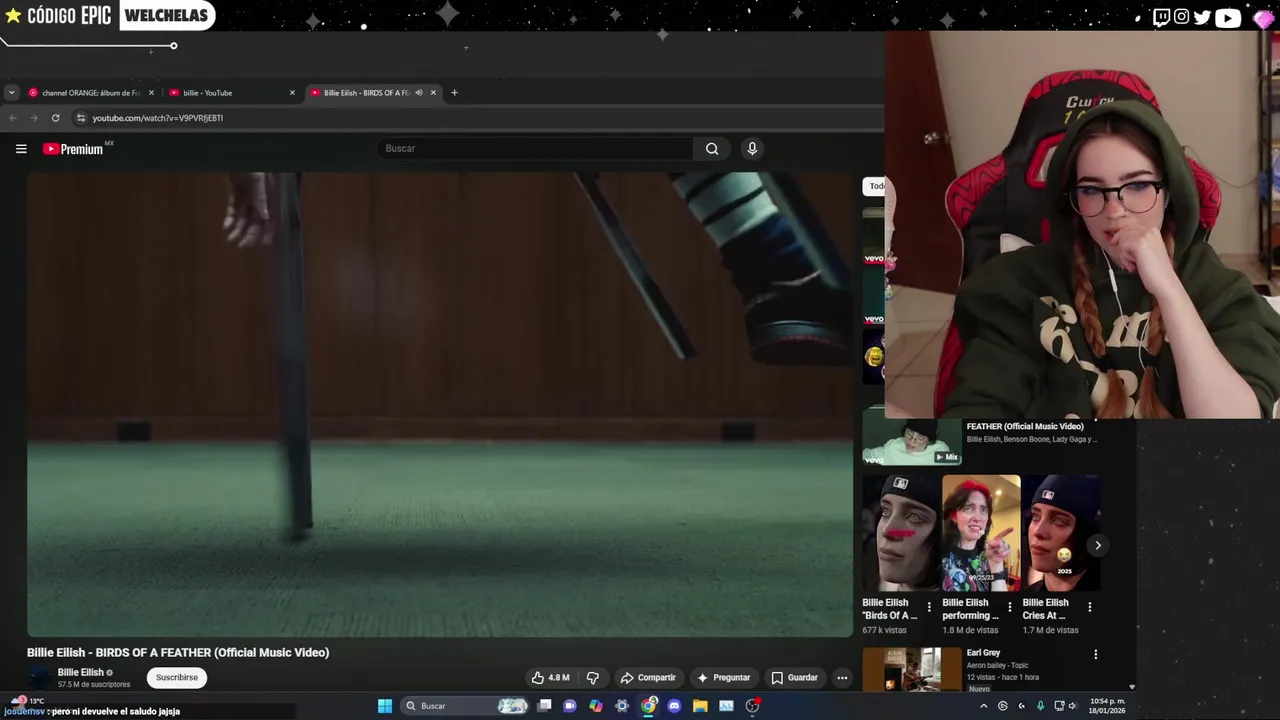1280x720 pixels.
Task: Open Task View from taskbar
Action: click(544, 706)
